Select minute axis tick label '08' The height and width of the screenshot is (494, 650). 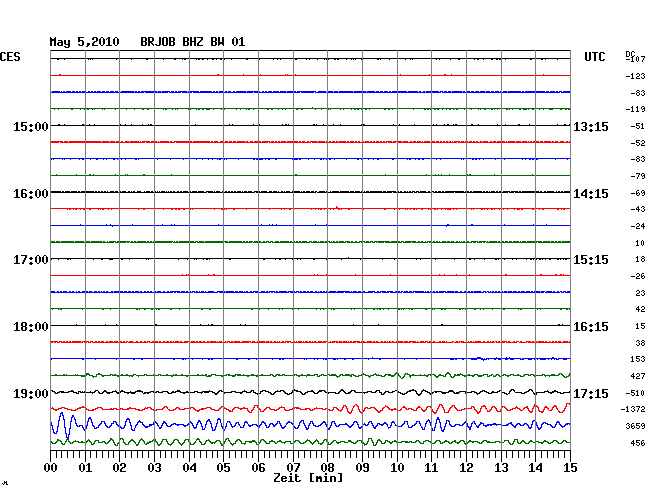pos(327,467)
